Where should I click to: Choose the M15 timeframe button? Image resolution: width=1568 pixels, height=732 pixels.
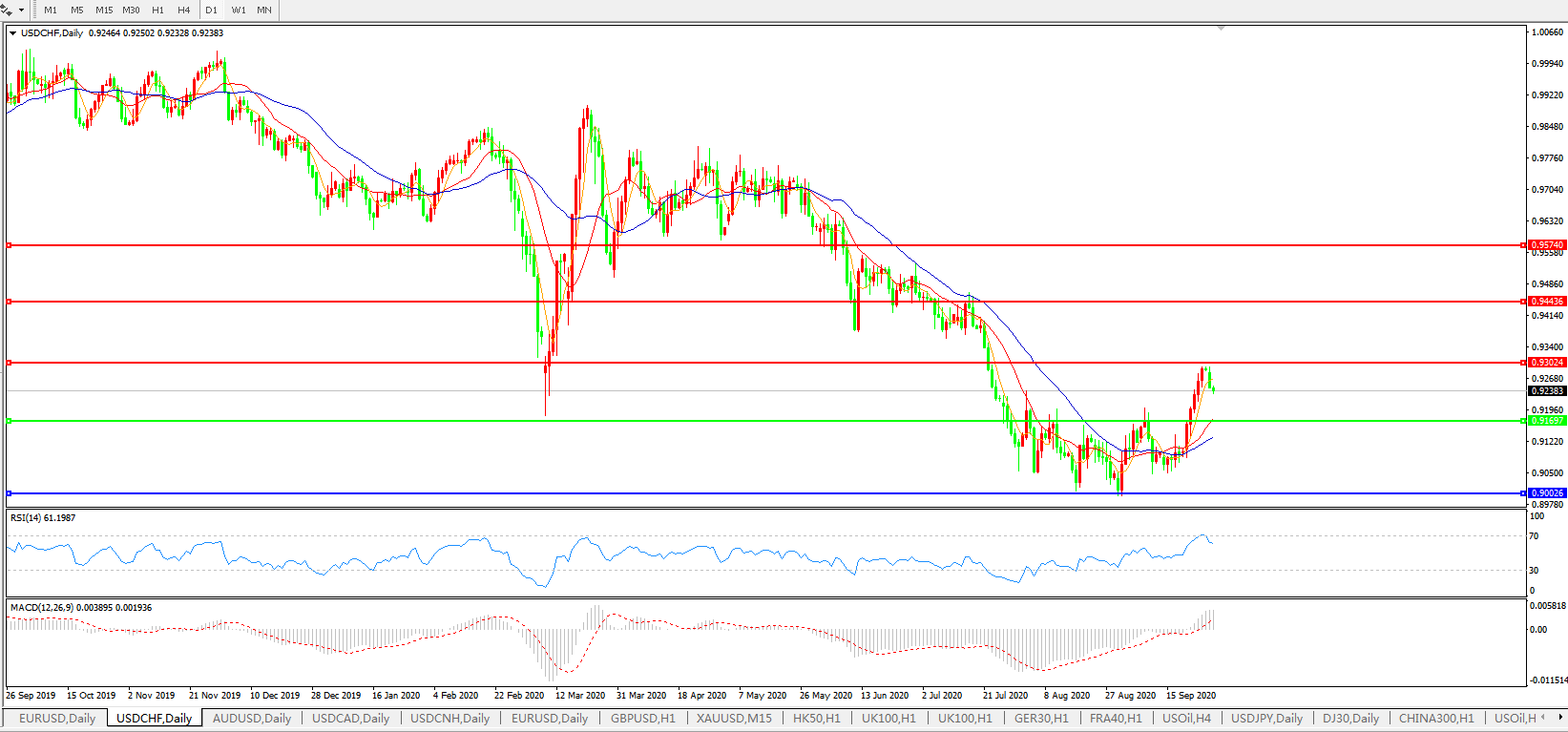pos(104,10)
